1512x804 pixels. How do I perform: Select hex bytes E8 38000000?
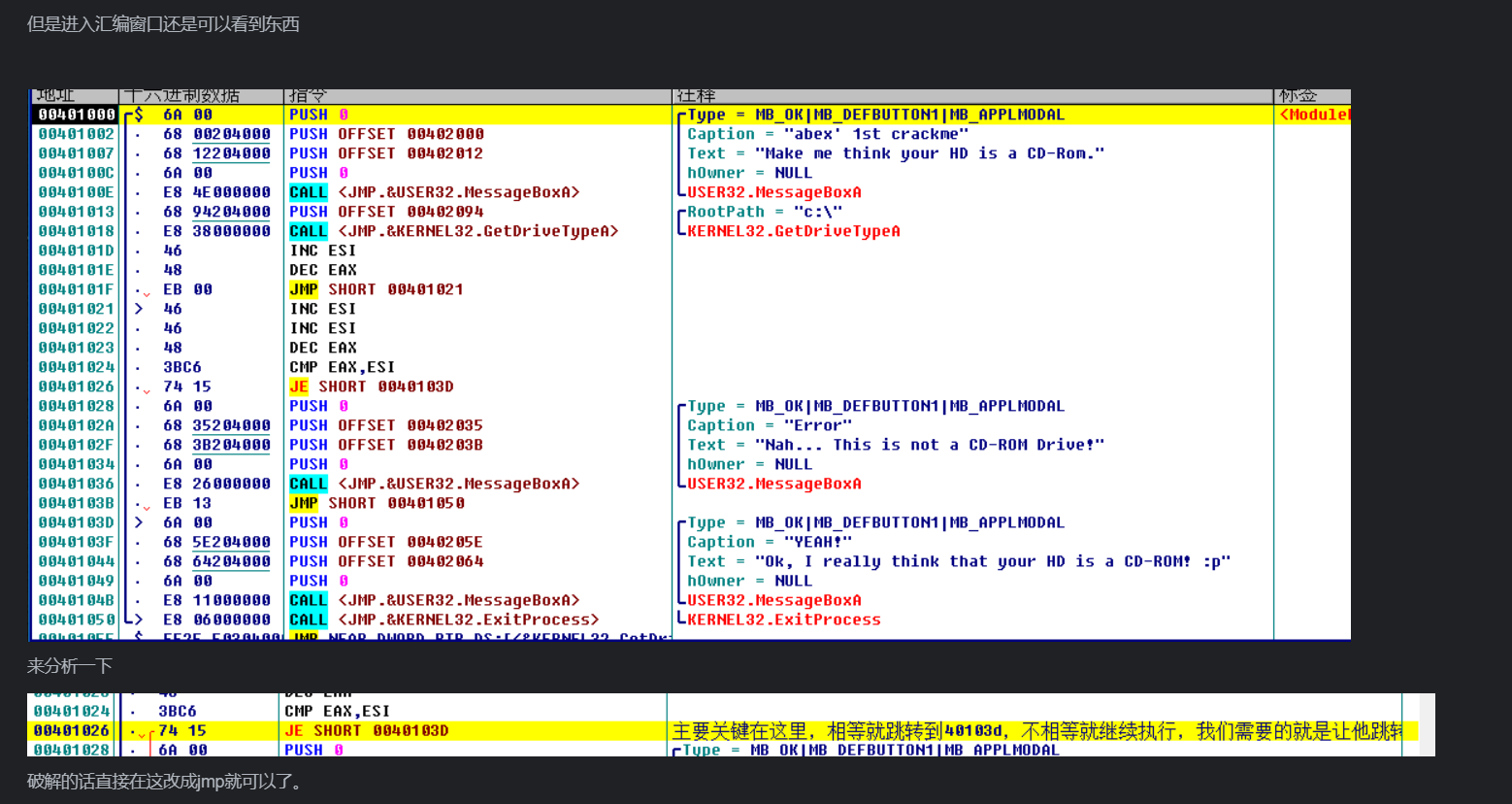coord(216,231)
